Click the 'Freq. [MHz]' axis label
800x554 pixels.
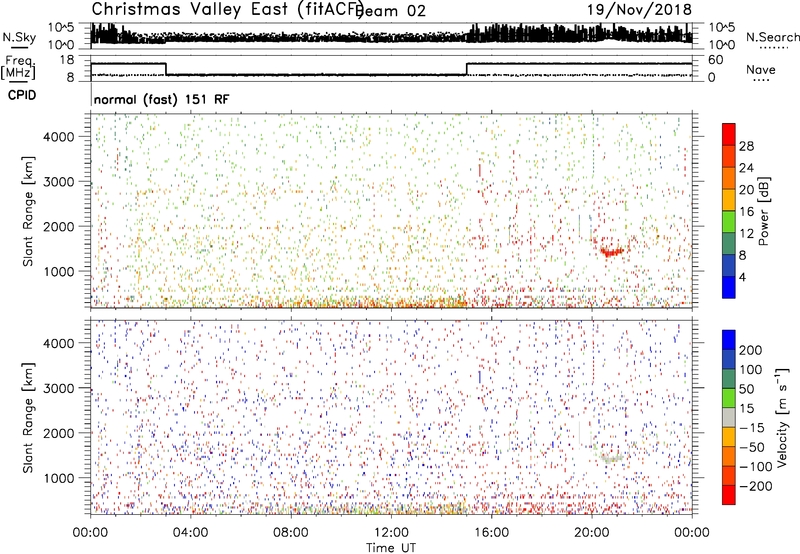pos(18,67)
